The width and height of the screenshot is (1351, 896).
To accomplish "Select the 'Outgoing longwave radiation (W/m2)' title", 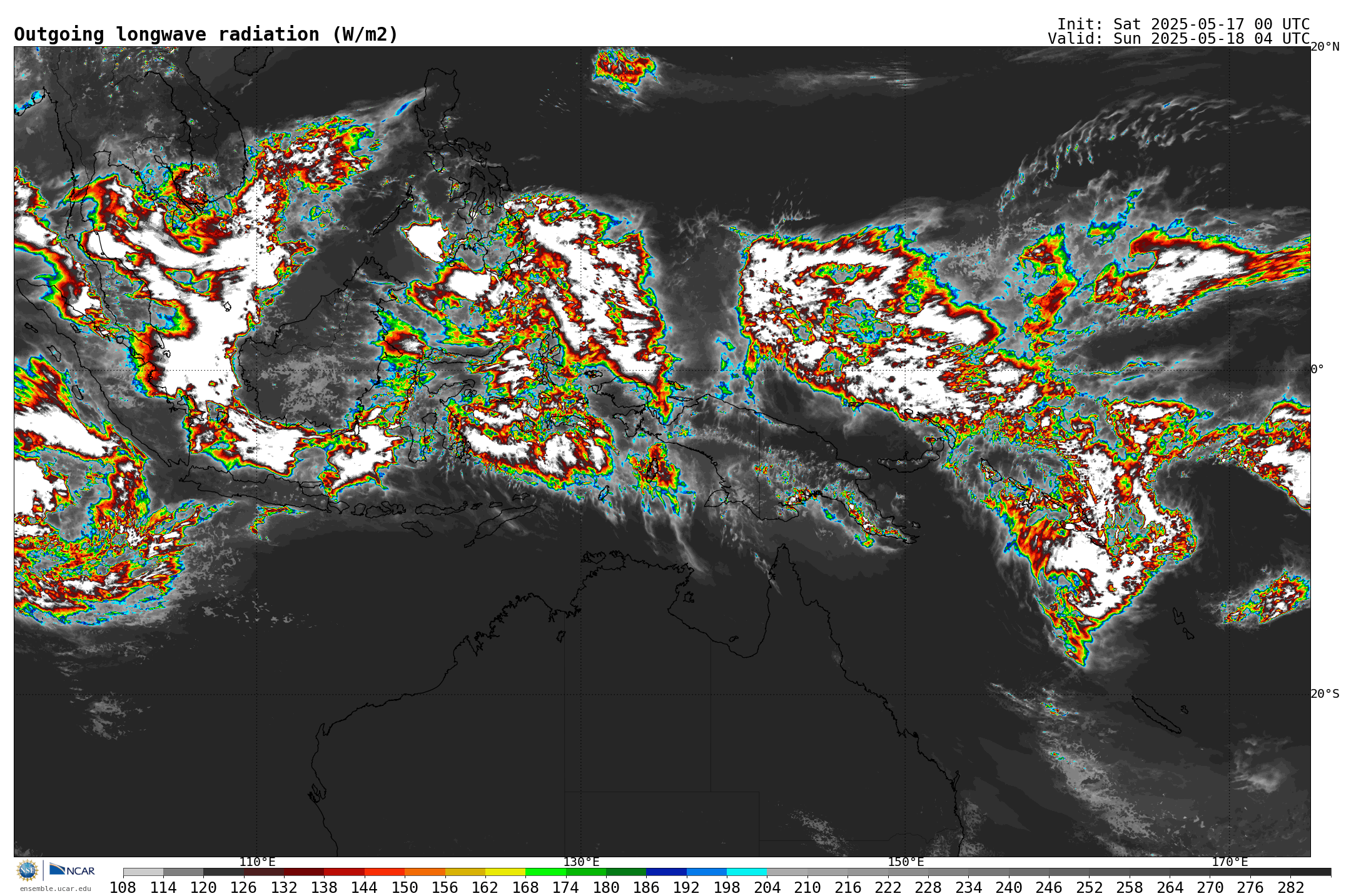I will click(x=206, y=34).
